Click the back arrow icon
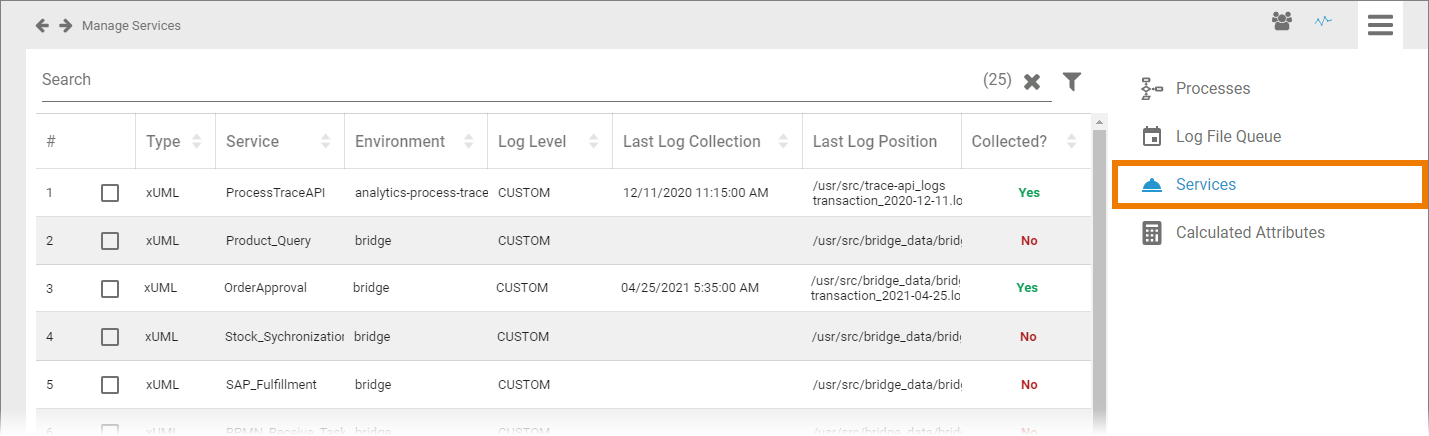Image resolution: width=1429 pixels, height=436 pixels. point(42,25)
